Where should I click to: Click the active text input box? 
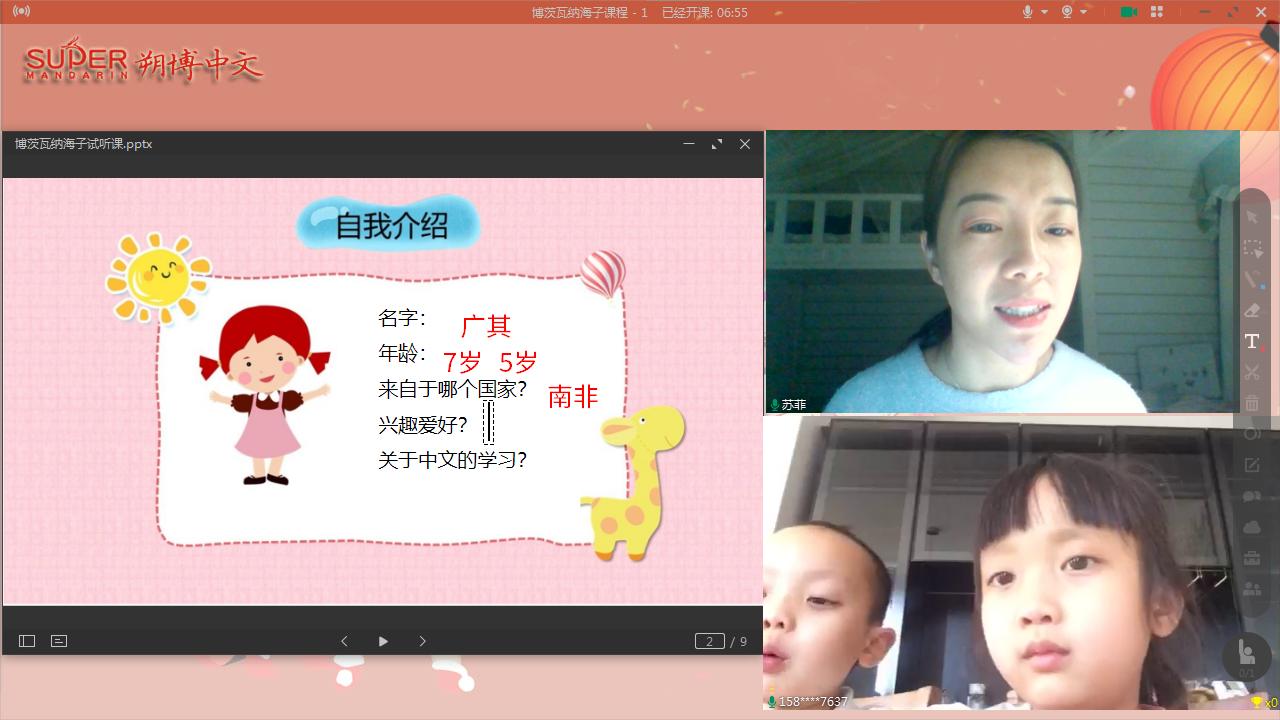point(488,422)
